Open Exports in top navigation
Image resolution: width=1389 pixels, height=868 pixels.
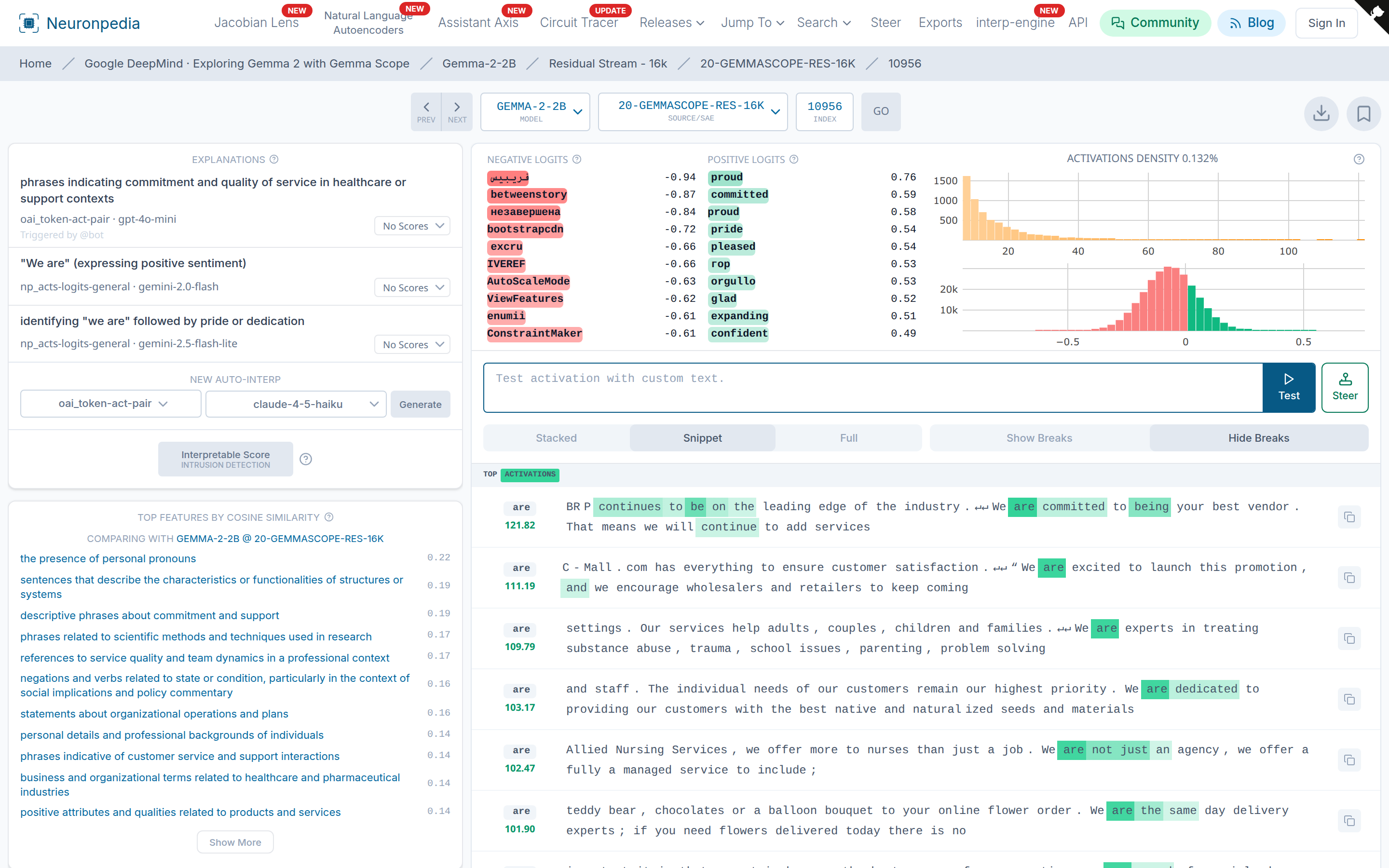[940, 22]
